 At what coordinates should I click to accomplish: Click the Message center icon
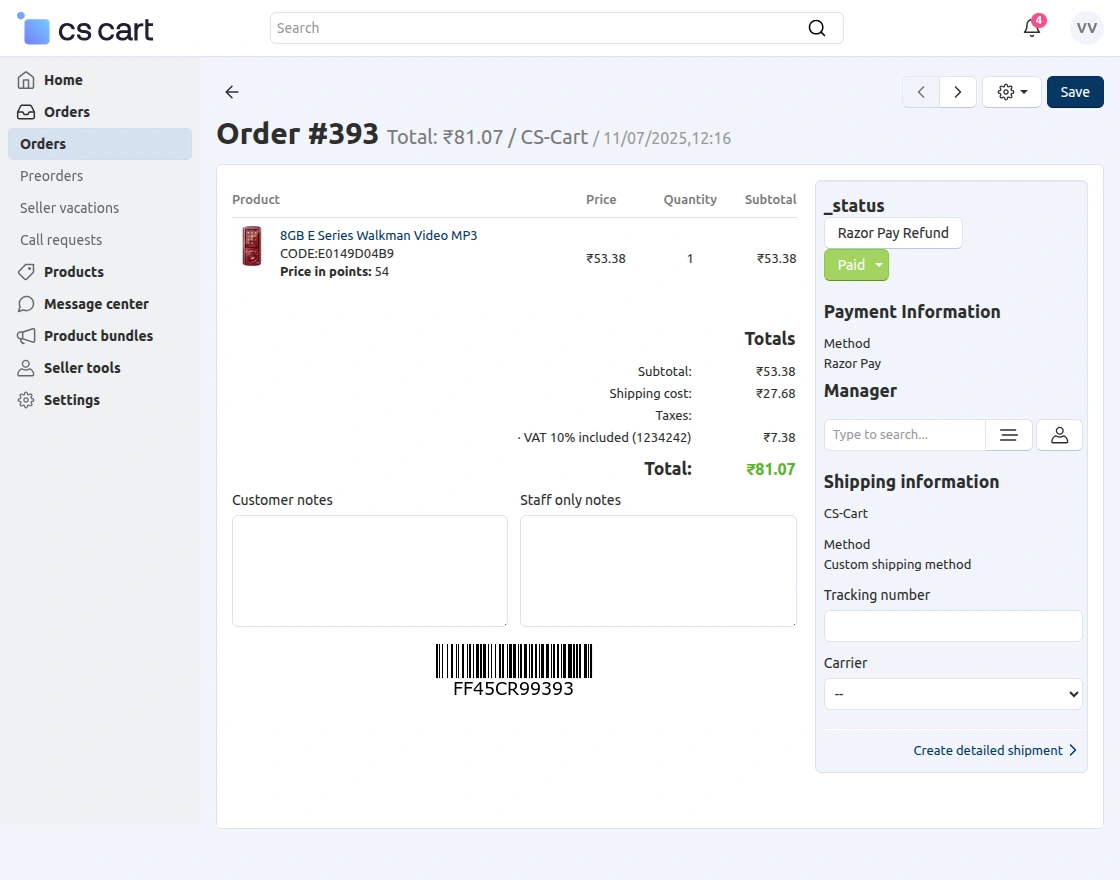click(x=26, y=303)
